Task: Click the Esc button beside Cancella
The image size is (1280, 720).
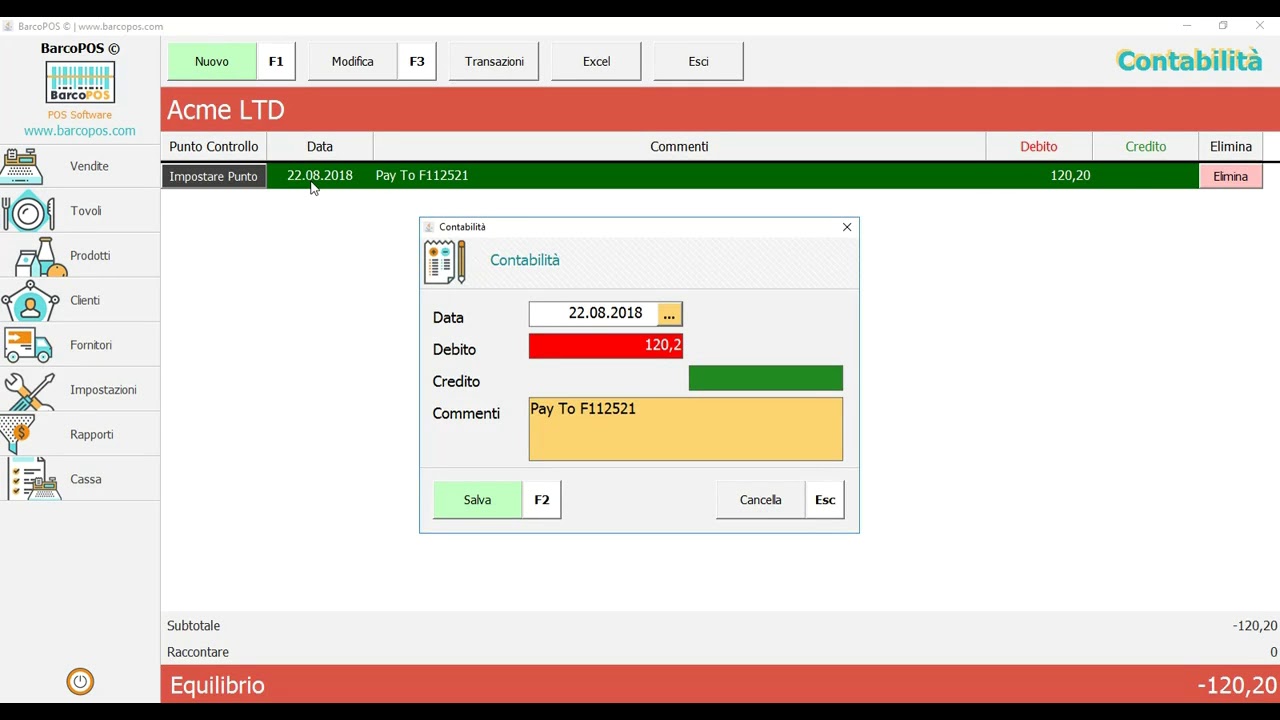Action: click(825, 500)
